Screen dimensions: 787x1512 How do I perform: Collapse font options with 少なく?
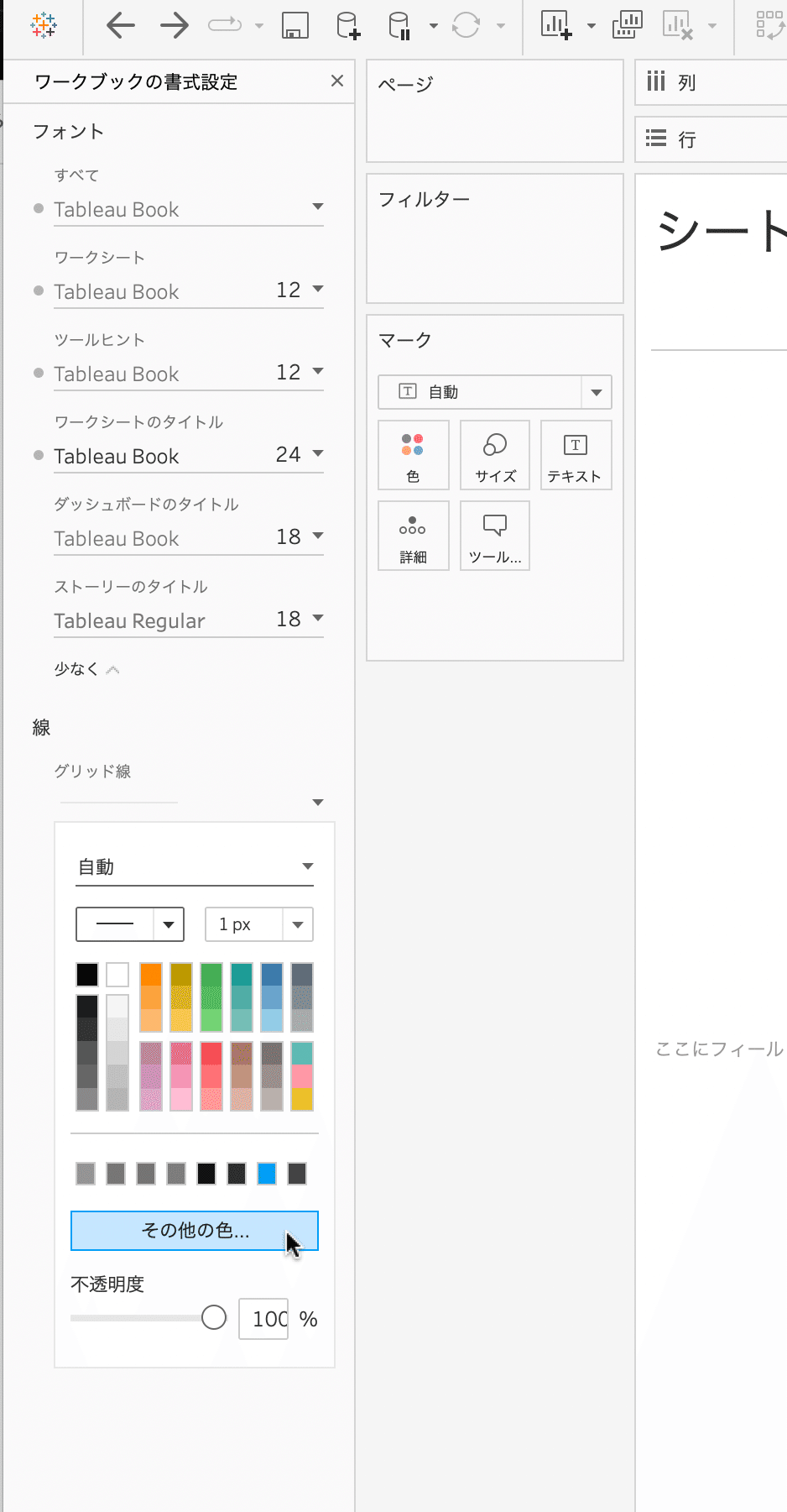[x=86, y=669]
